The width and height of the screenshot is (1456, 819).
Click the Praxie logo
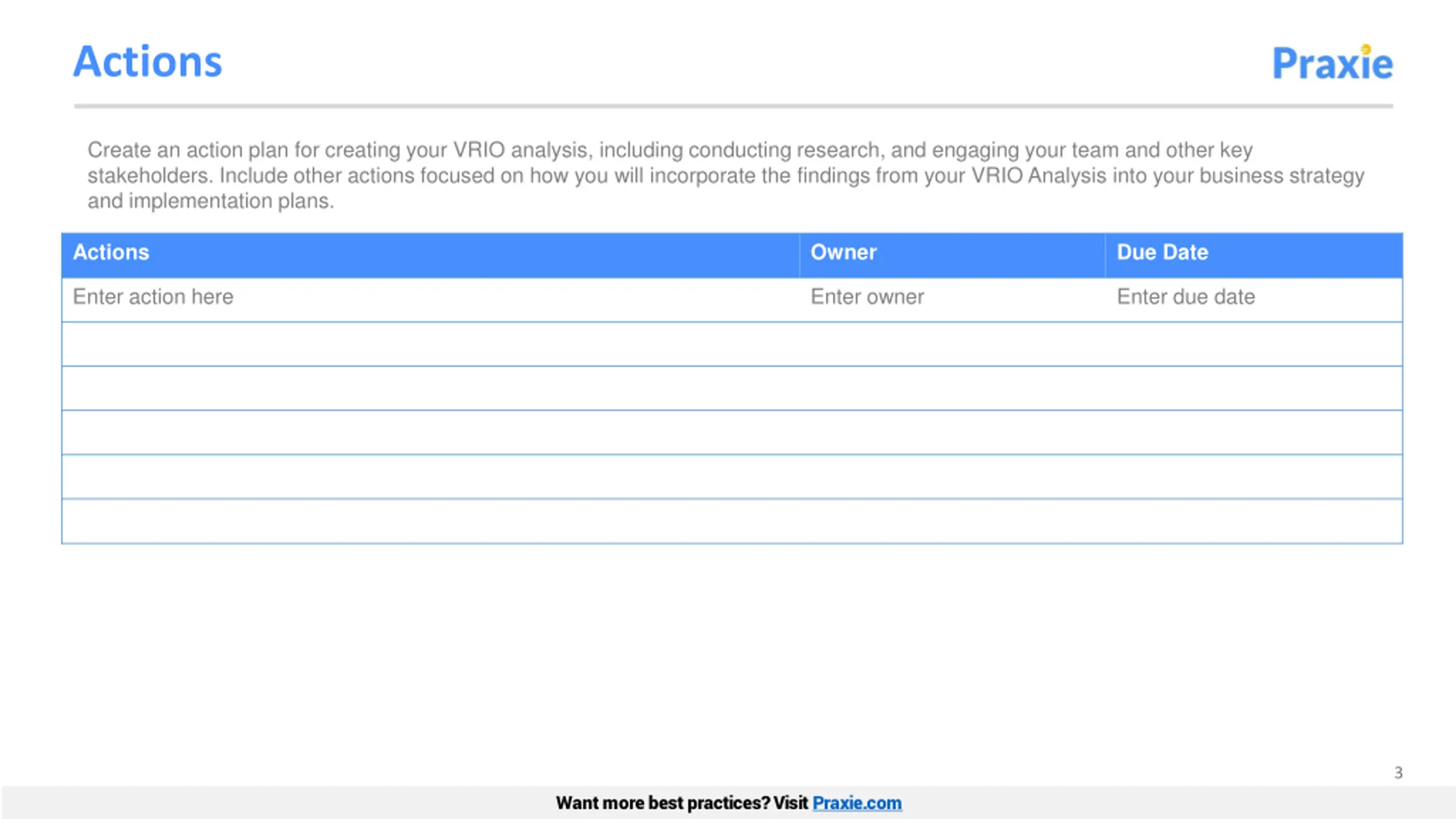tap(1332, 63)
